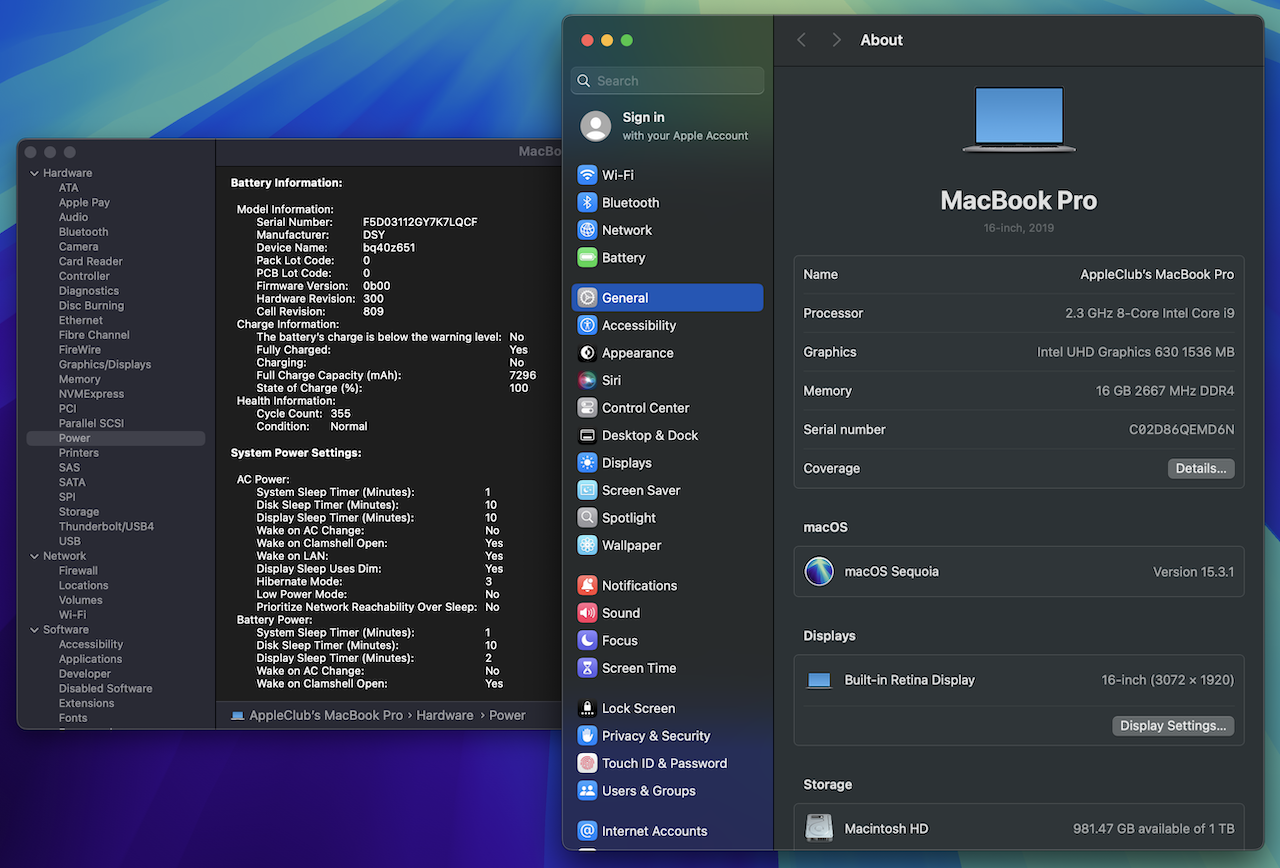This screenshot has width=1280, height=868.
Task: Go back with the left chevron
Action: [x=801, y=40]
